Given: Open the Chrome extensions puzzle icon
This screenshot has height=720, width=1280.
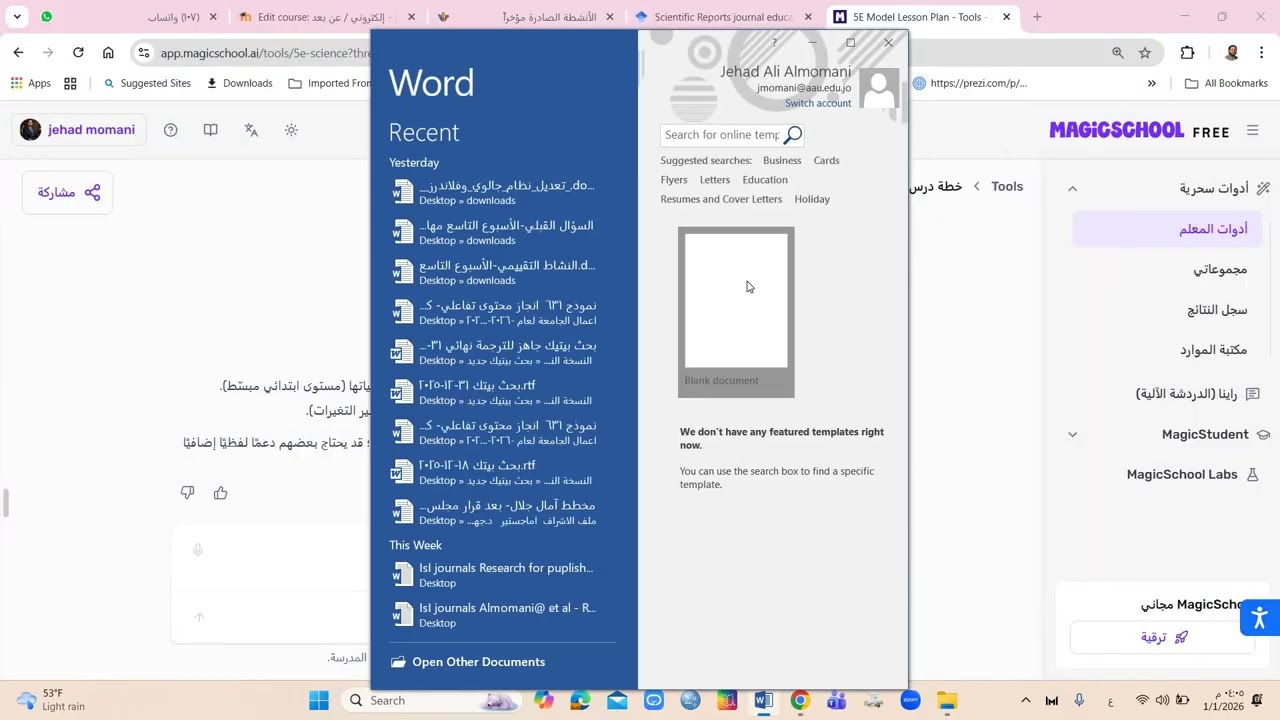Looking at the screenshot, I should [1187, 52].
